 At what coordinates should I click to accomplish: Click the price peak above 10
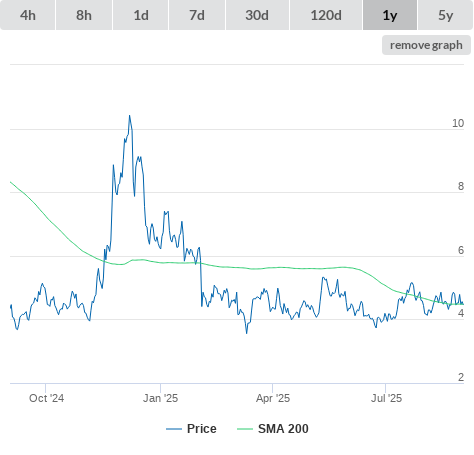coord(130,116)
